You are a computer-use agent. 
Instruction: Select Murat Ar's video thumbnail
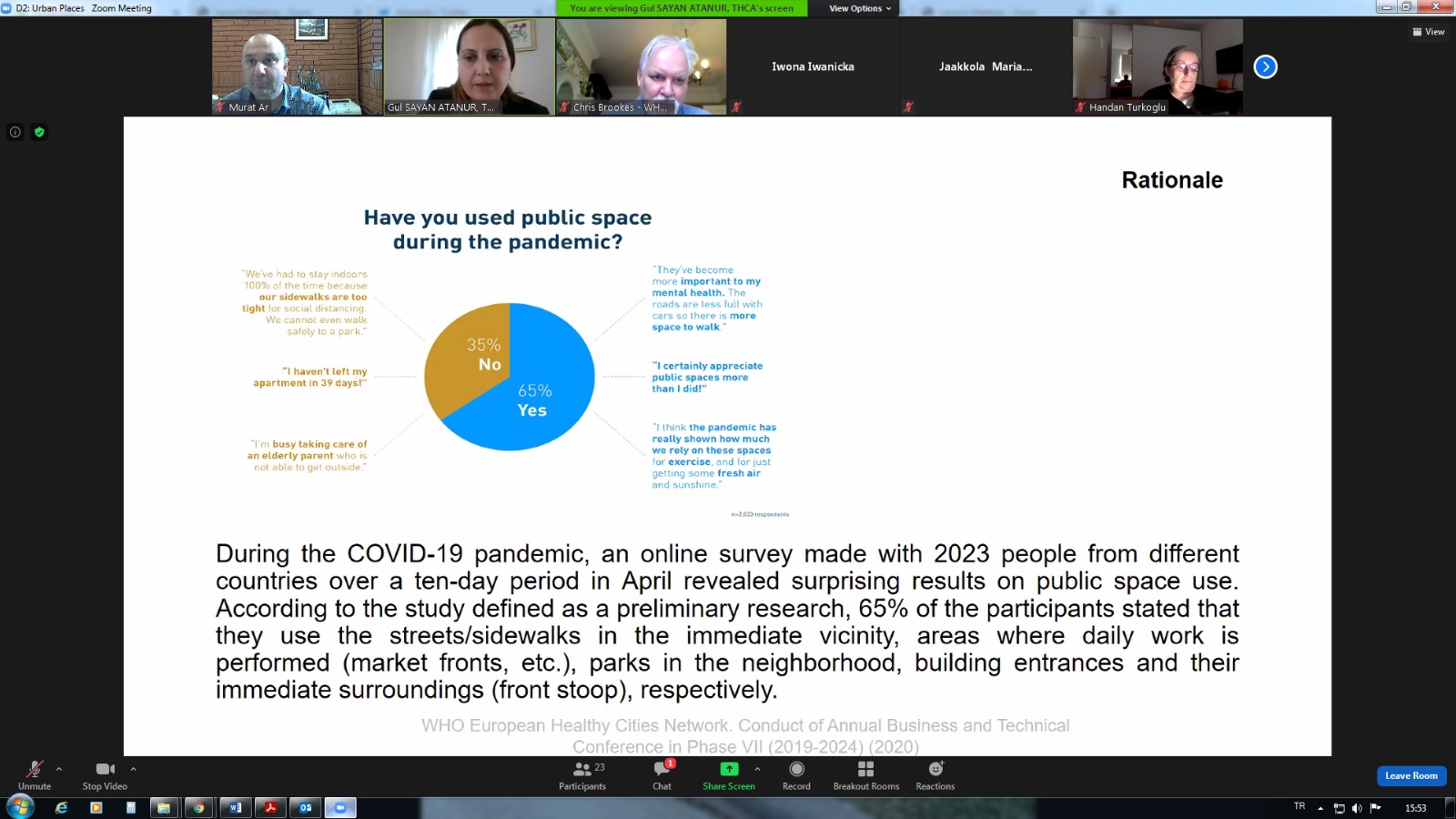(297, 66)
